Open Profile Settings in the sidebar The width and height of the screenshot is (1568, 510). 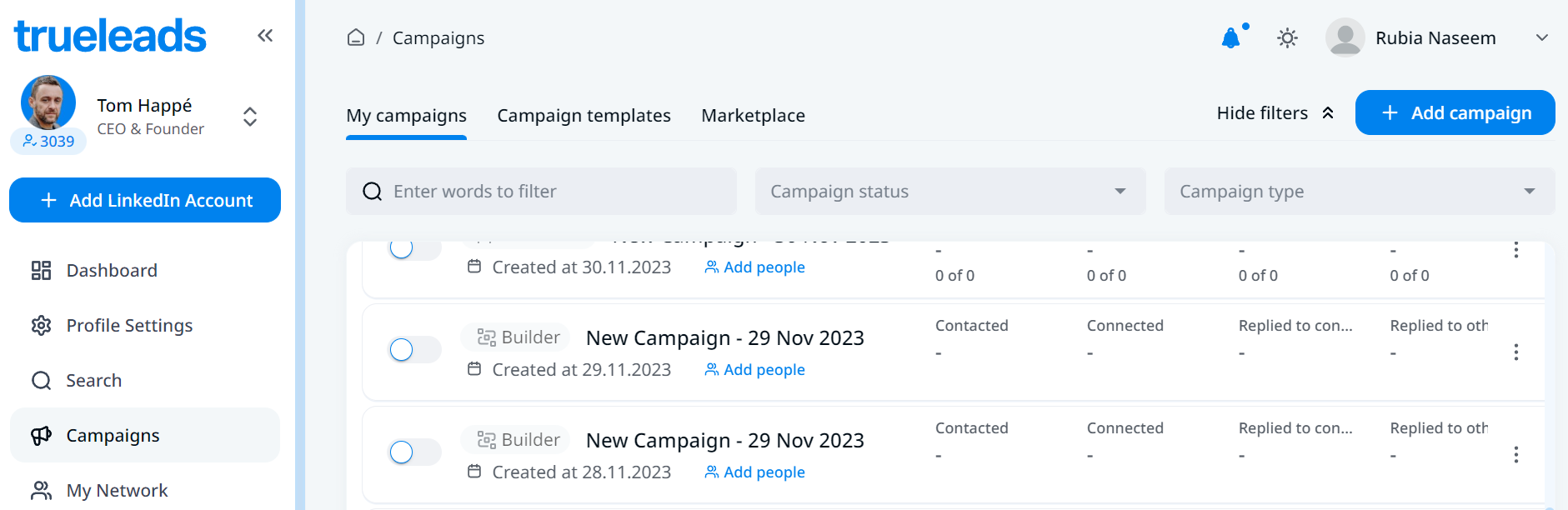pyautogui.click(x=129, y=326)
